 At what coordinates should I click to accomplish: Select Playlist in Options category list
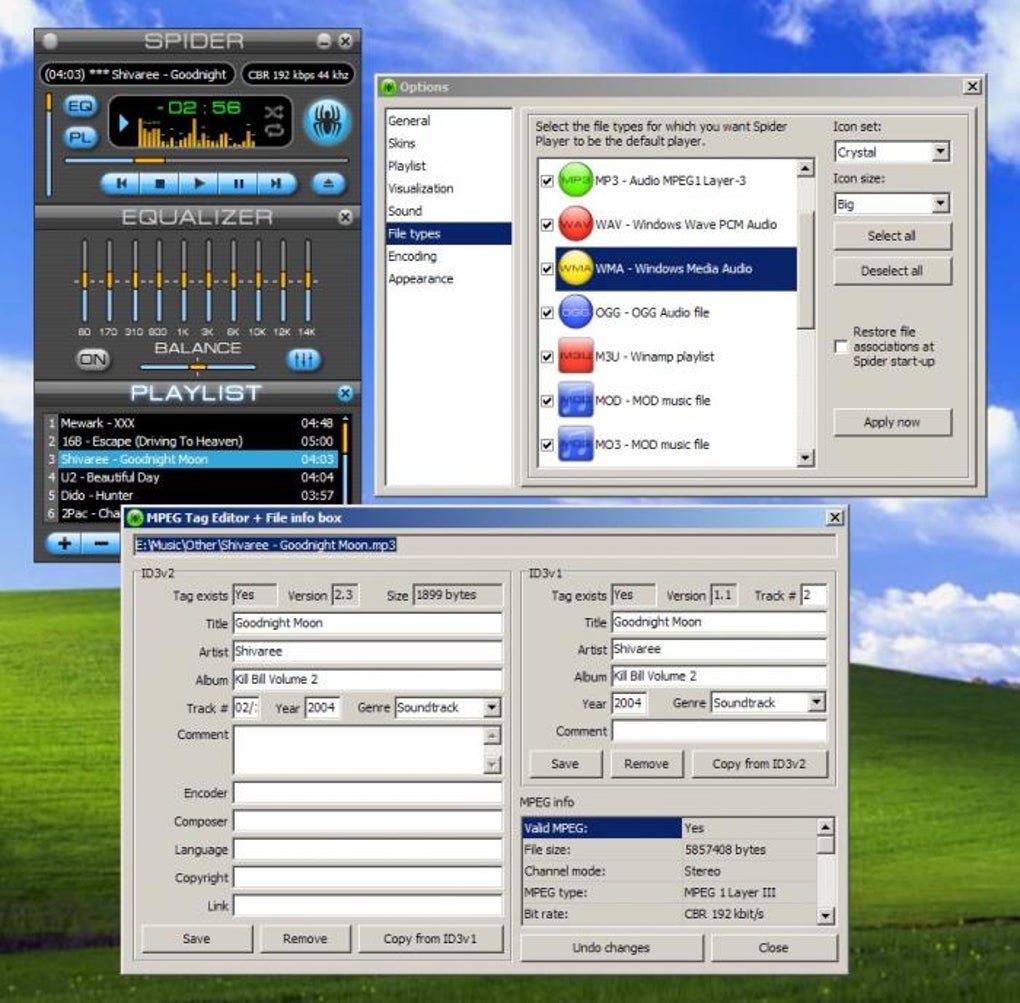tap(407, 166)
